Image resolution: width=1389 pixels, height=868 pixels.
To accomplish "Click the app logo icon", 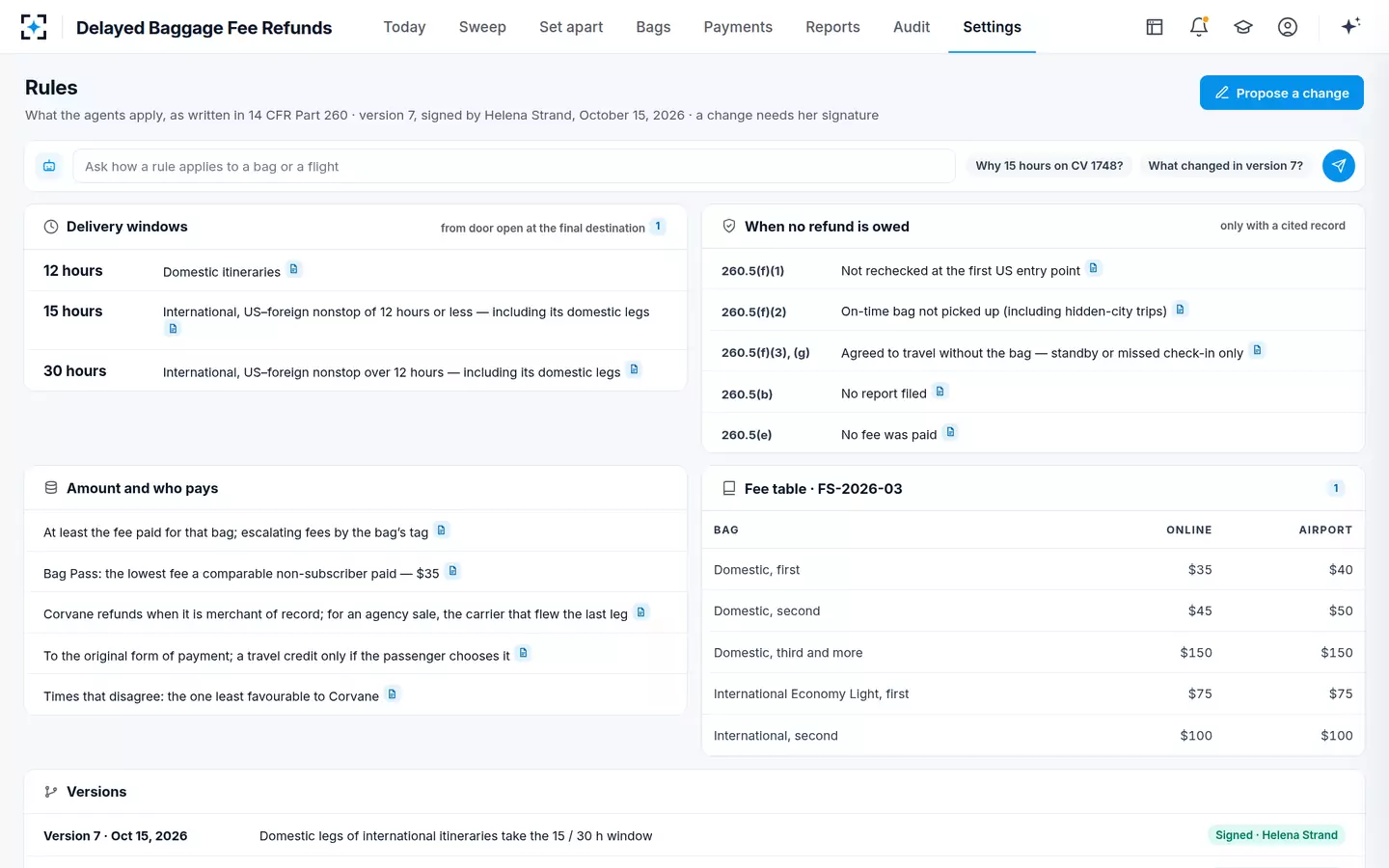I will pyautogui.click(x=34, y=27).
